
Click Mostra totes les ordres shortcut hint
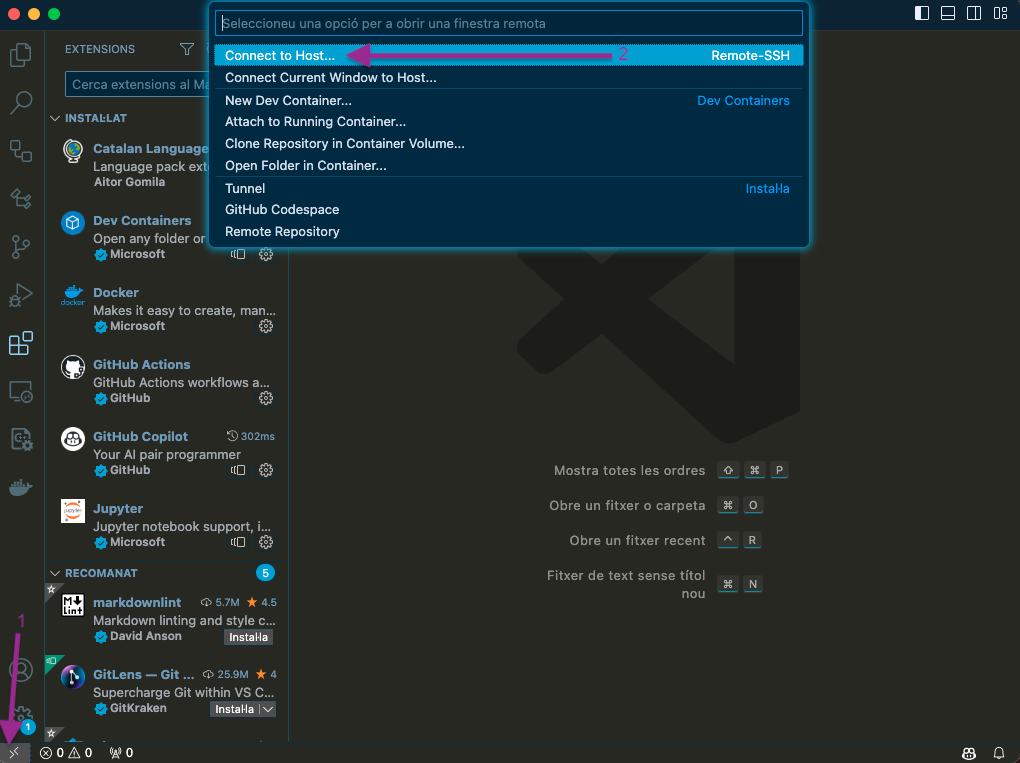(x=630, y=470)
